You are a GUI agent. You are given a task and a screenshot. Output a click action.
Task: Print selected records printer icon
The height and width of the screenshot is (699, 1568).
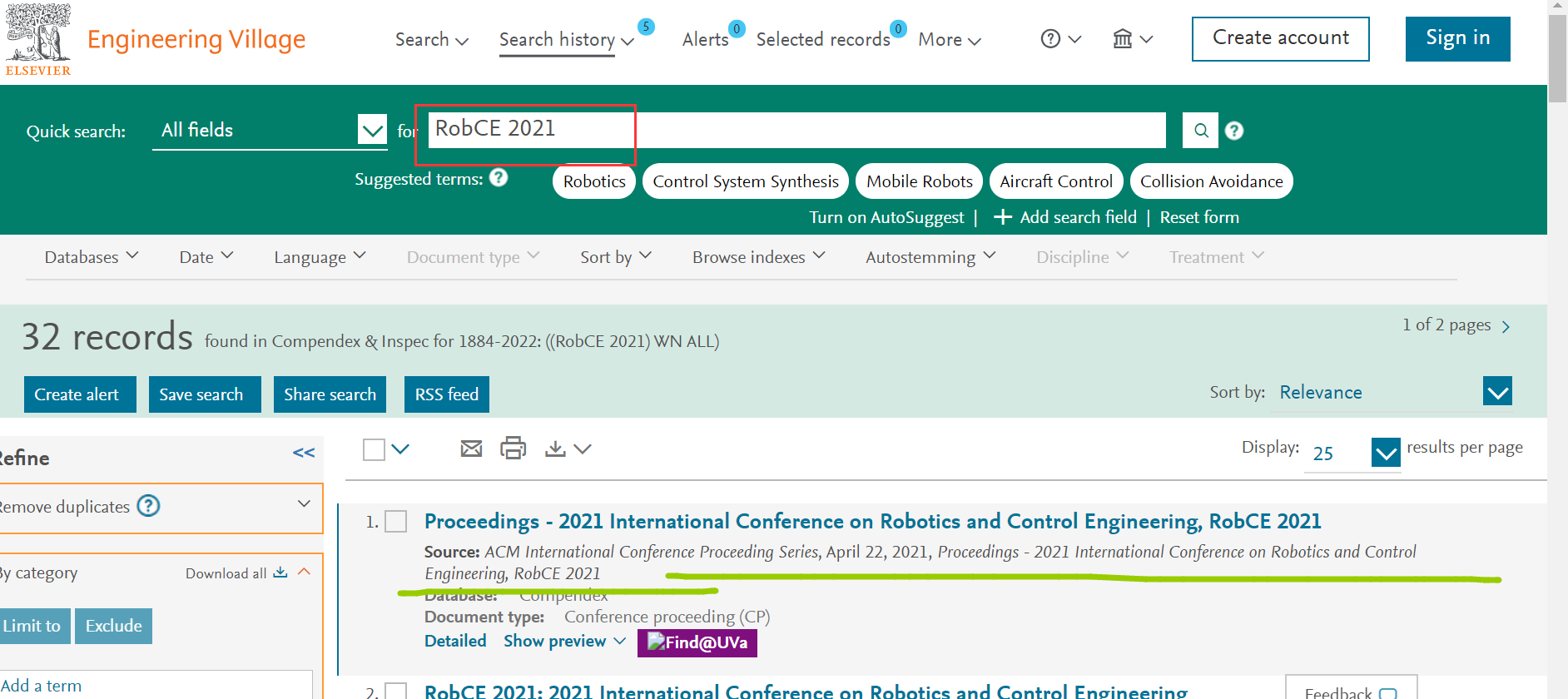513,449
